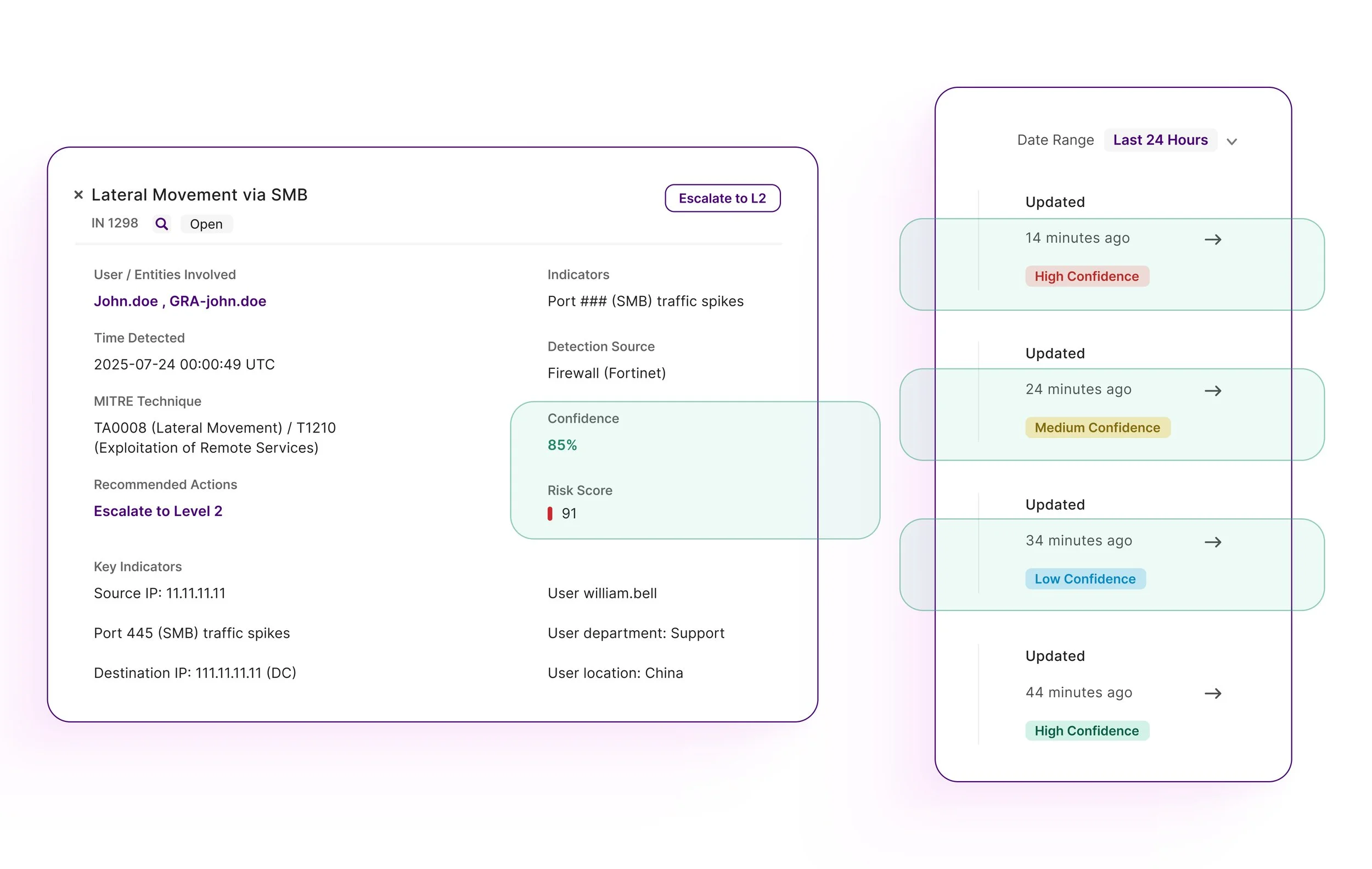Viewport: 1372px width, 869px height.
Task: Click the Low Confidence tag
Action: coord(1086,579)
